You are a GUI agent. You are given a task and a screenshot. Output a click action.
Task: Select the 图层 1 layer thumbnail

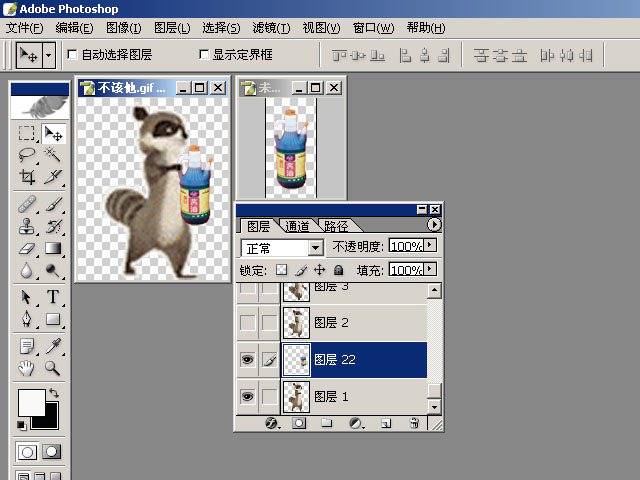296,396
